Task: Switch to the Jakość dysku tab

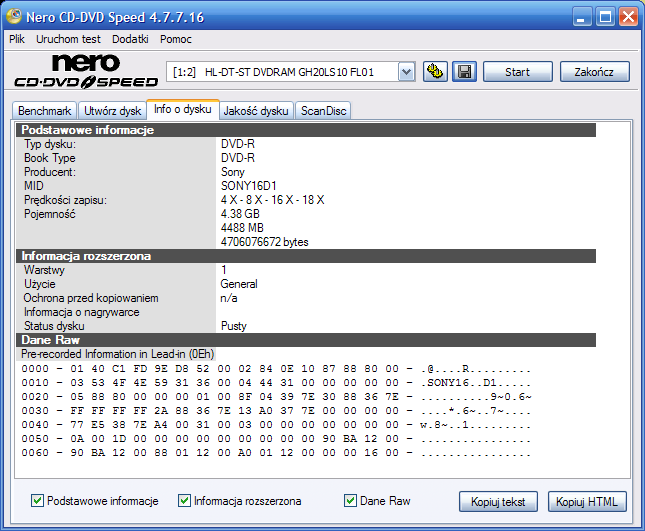Action: click(256, 111)
